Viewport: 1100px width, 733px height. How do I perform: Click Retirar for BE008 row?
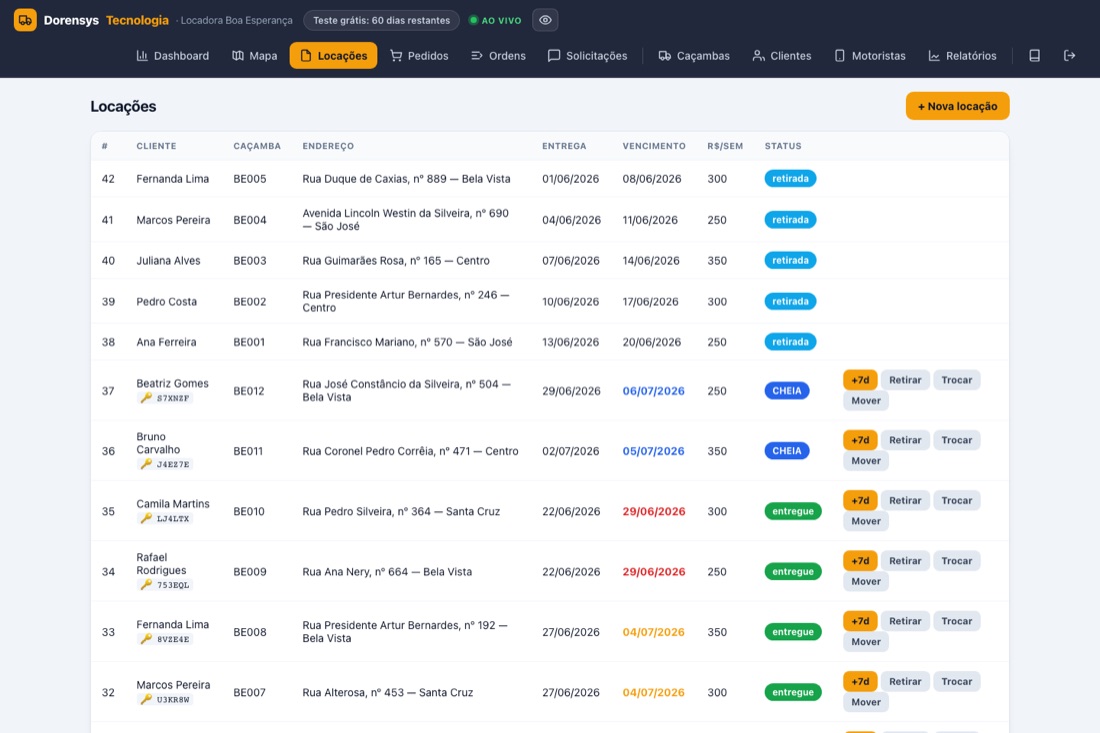[905, 621]
